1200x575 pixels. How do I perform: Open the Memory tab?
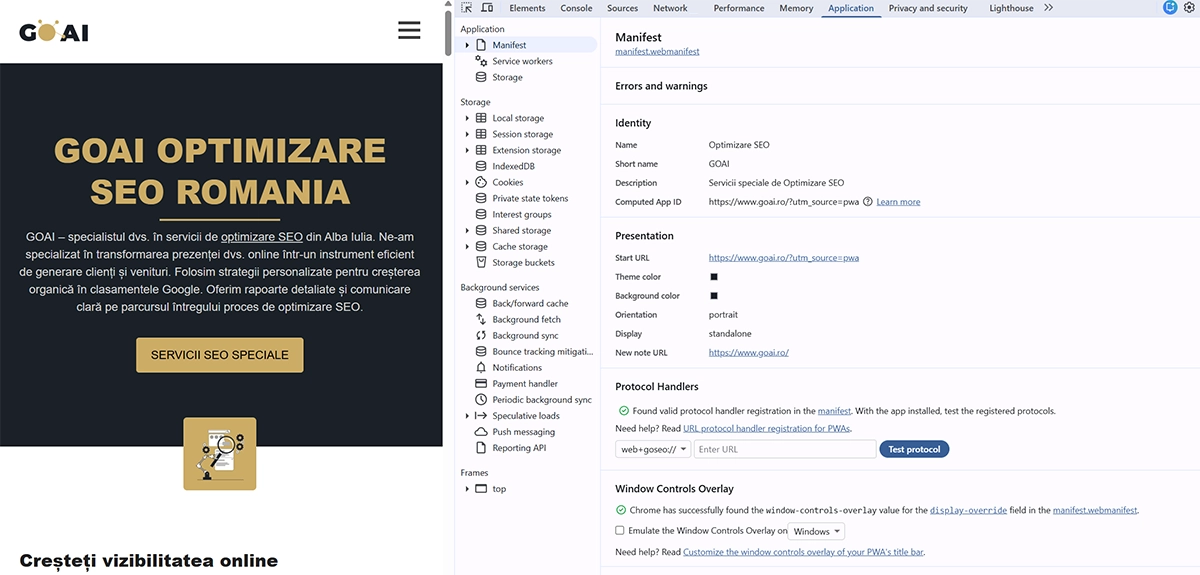pos(796,8)
